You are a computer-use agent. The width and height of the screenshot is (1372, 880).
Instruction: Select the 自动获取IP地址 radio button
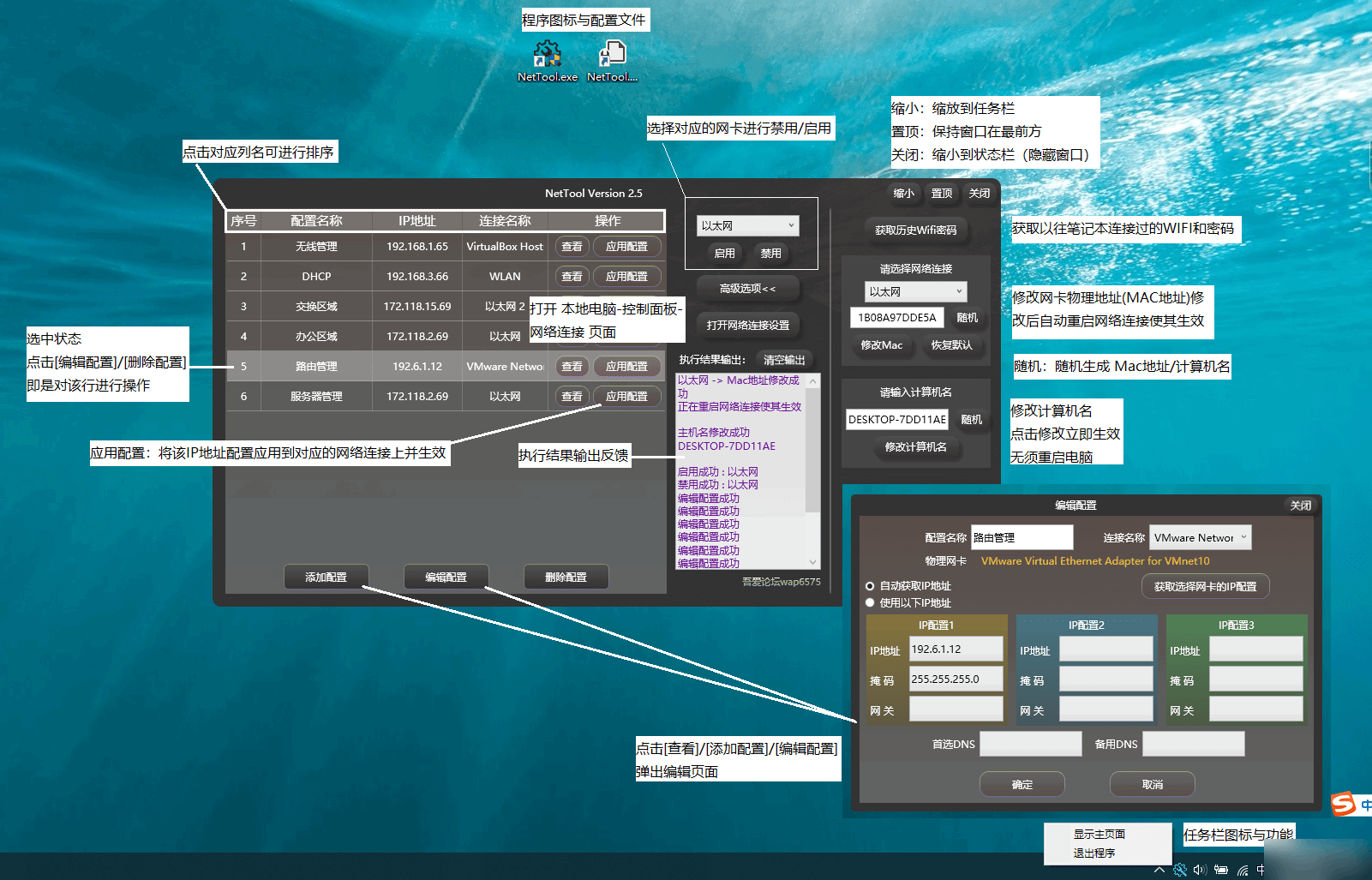(870, 586)
